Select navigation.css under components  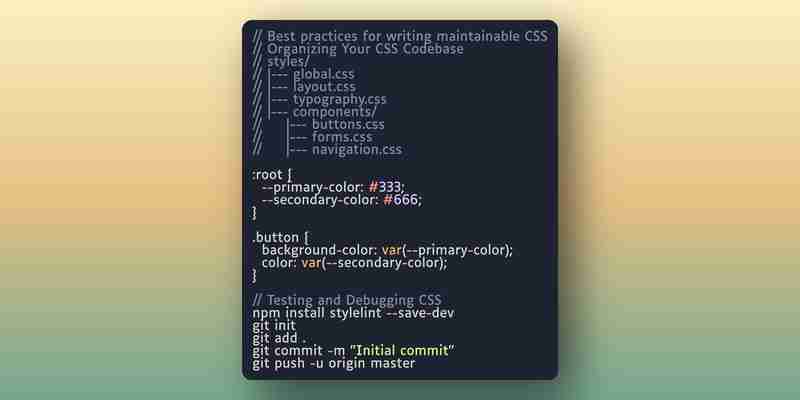pyautogui.click(x=357, y=150)
